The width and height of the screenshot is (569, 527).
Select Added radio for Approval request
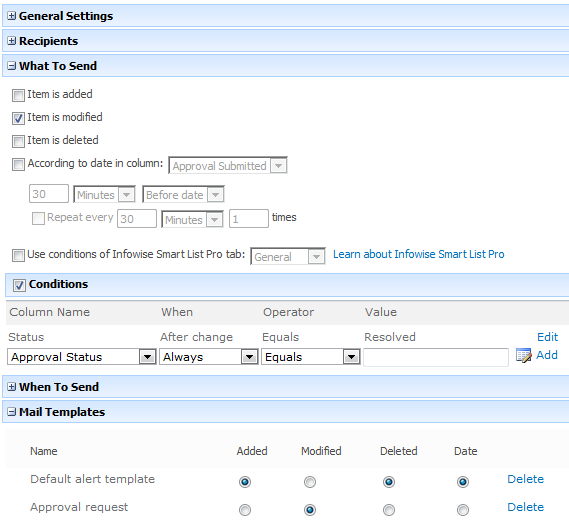[245, 510]
